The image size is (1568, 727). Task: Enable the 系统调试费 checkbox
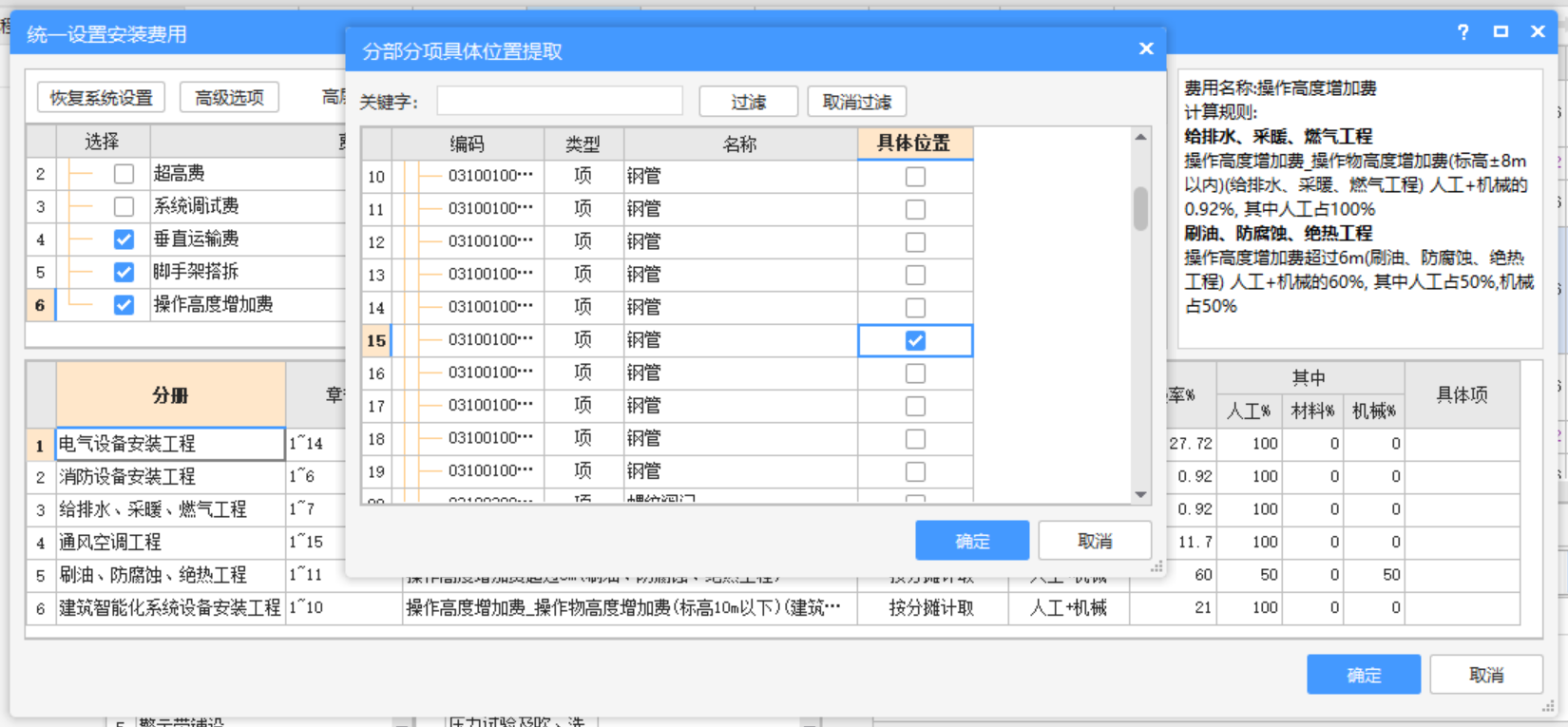[124, 206]
